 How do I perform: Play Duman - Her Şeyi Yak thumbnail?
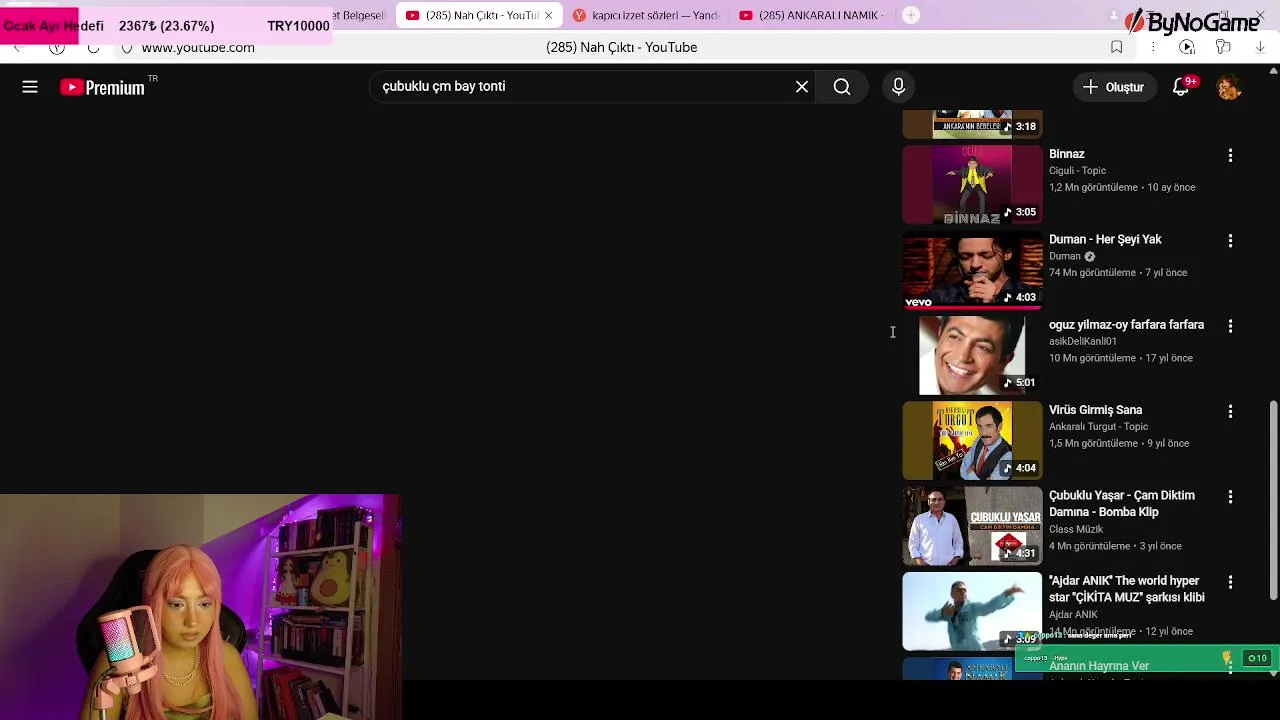click(972, 270)
